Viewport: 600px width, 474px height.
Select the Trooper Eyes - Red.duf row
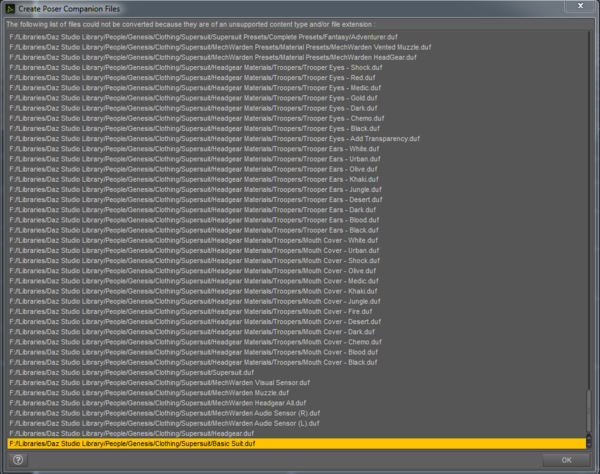[297, 78]
